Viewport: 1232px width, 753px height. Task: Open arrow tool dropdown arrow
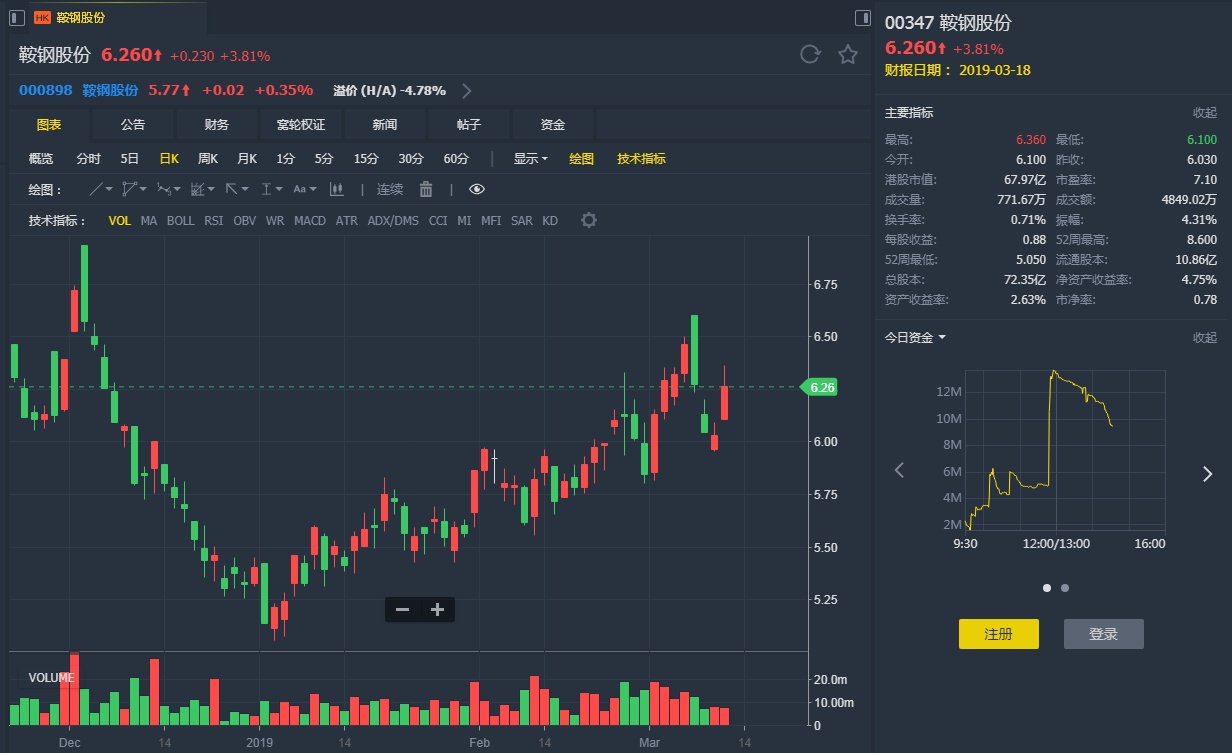point(246,189)
